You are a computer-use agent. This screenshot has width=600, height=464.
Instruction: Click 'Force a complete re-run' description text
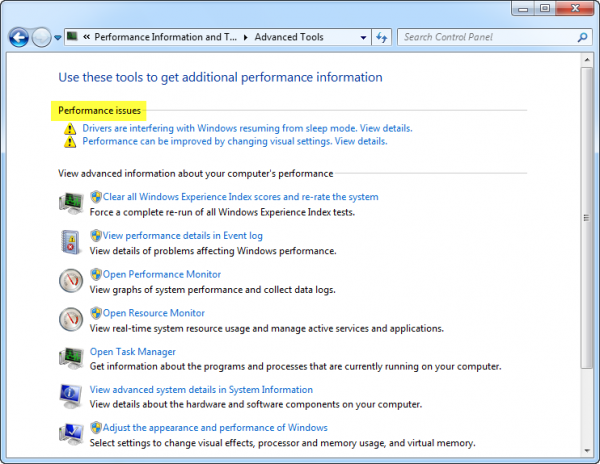point(222,212)
